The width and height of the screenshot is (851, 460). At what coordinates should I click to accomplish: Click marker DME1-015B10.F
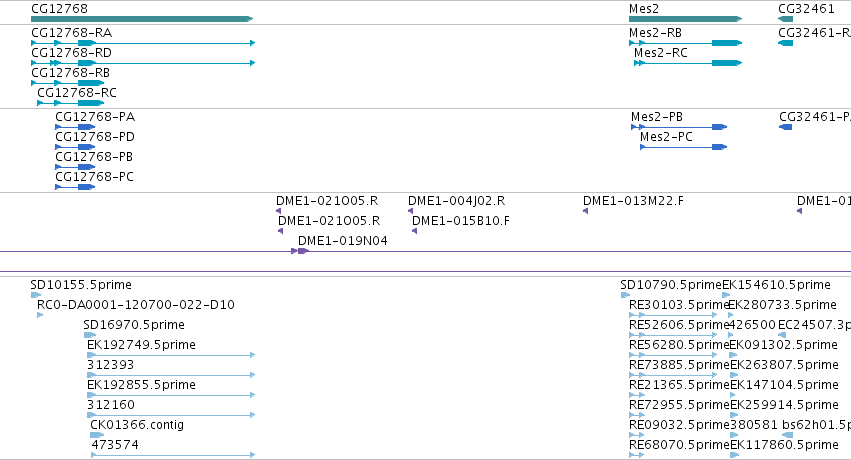[x=415, y=231]
